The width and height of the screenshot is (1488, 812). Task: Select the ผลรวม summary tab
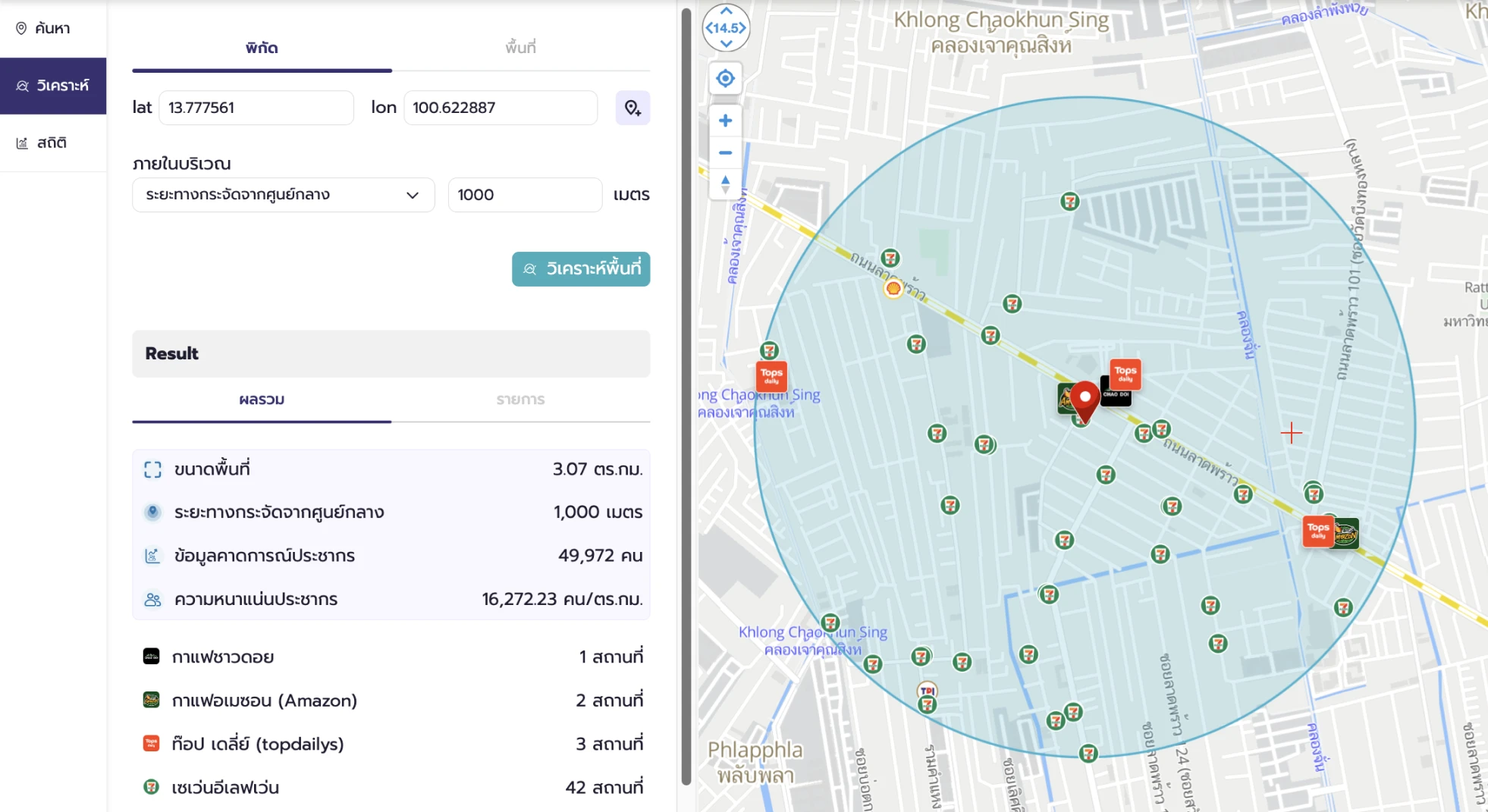(x=262, y=400)
